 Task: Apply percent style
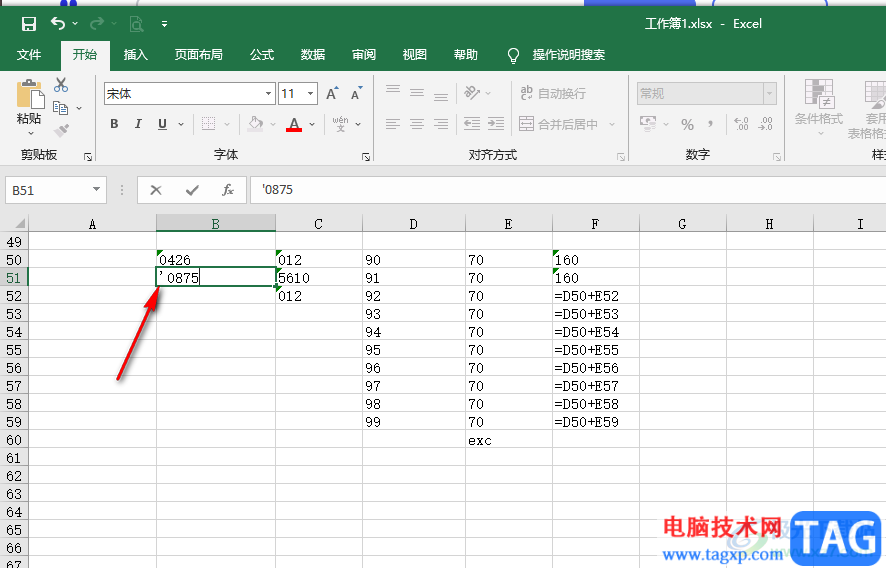(687, 124)
